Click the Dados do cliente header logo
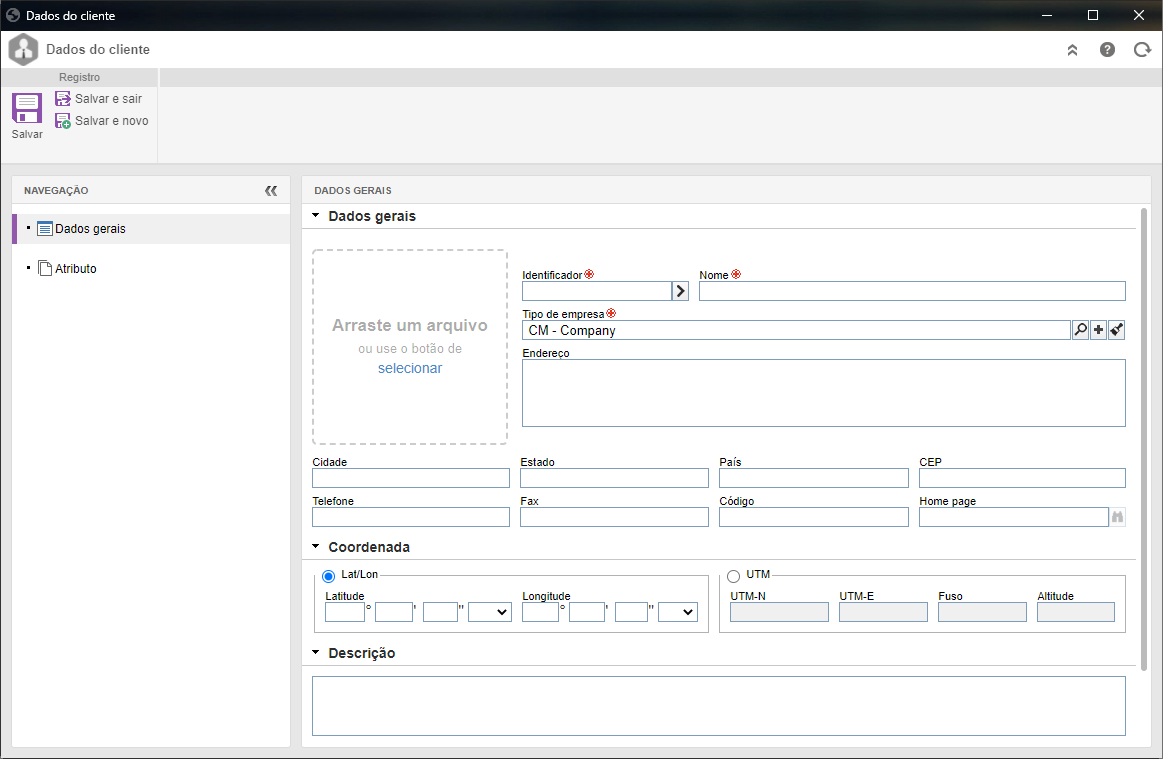 point(23,50)
